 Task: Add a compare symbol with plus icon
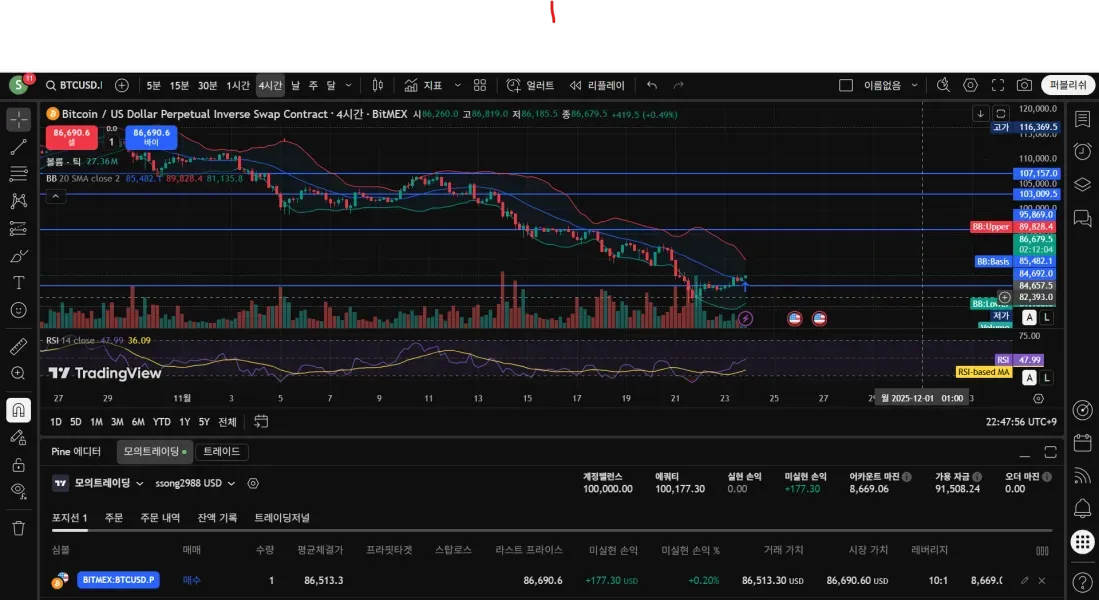122,86
